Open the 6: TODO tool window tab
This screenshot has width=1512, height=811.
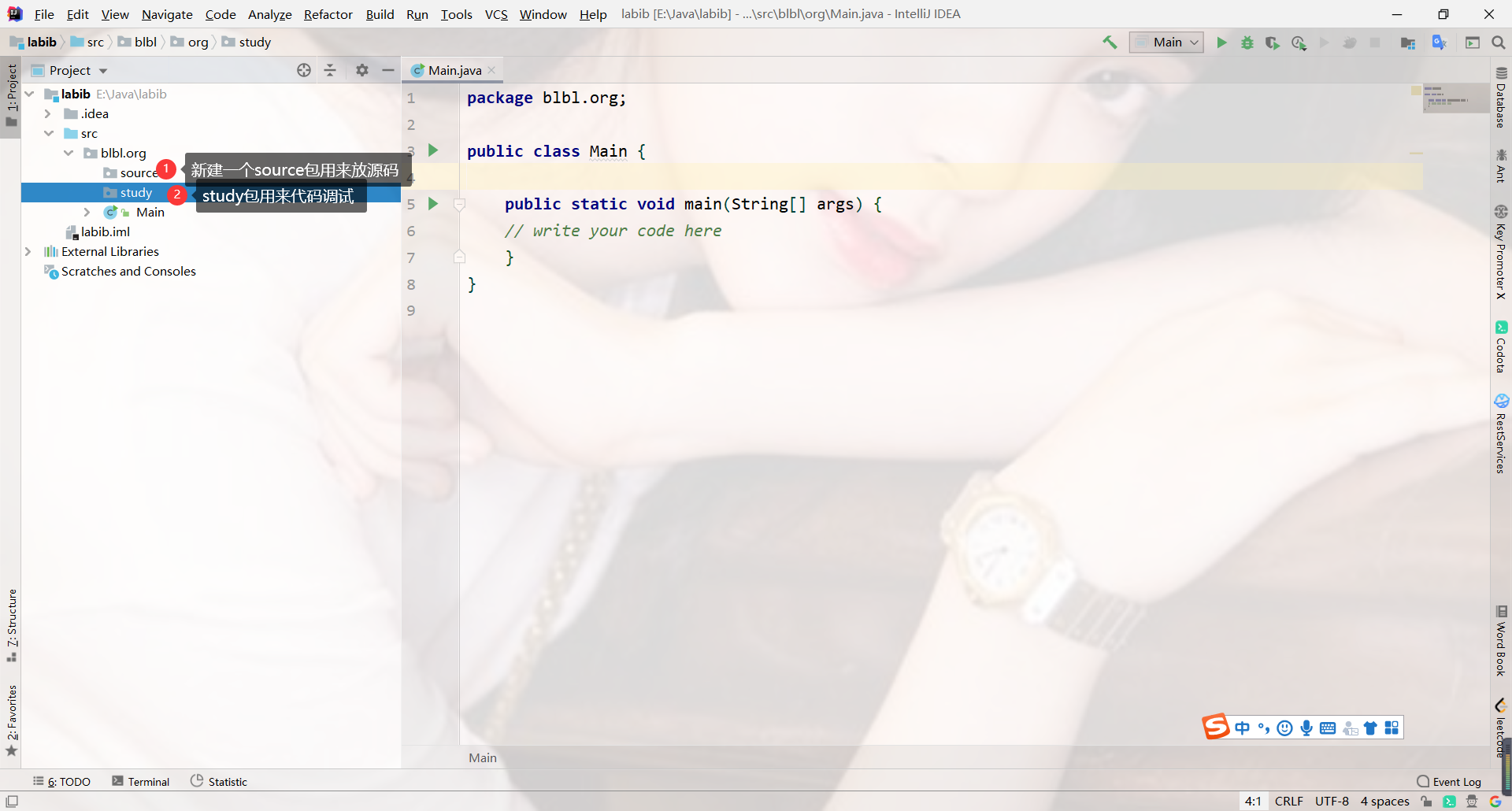point(61,781)
